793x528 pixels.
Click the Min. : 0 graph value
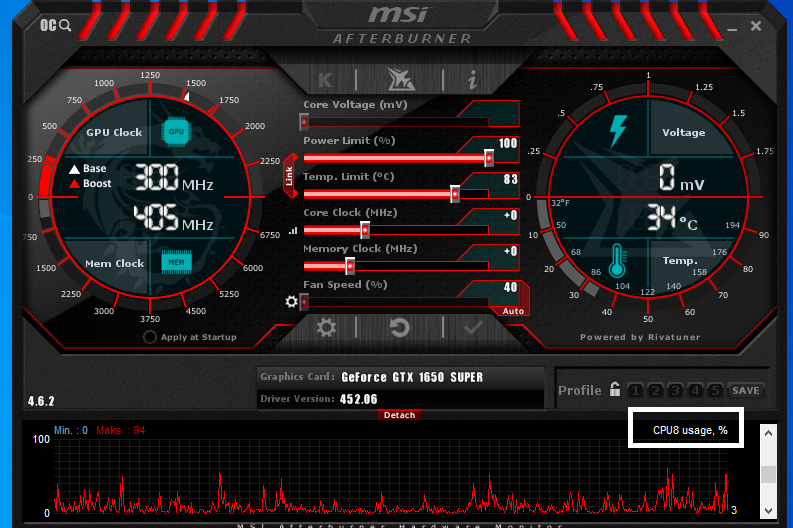point(71,430)
